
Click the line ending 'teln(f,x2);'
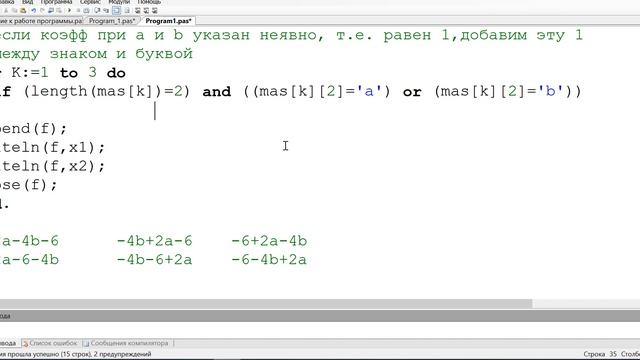point(53,166)
